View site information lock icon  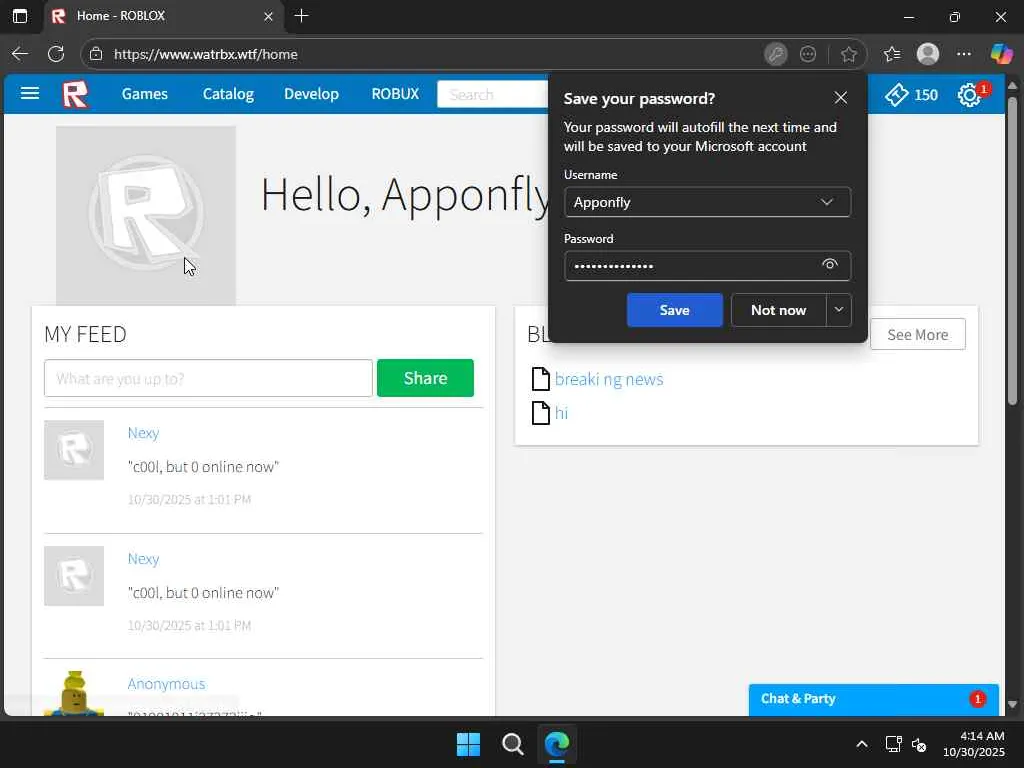96,54
